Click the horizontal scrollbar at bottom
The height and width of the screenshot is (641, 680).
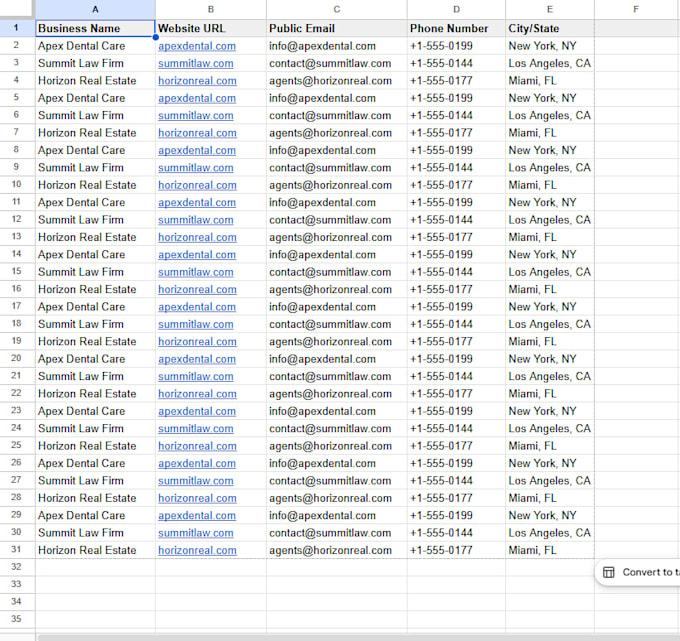tap(358, 638)
